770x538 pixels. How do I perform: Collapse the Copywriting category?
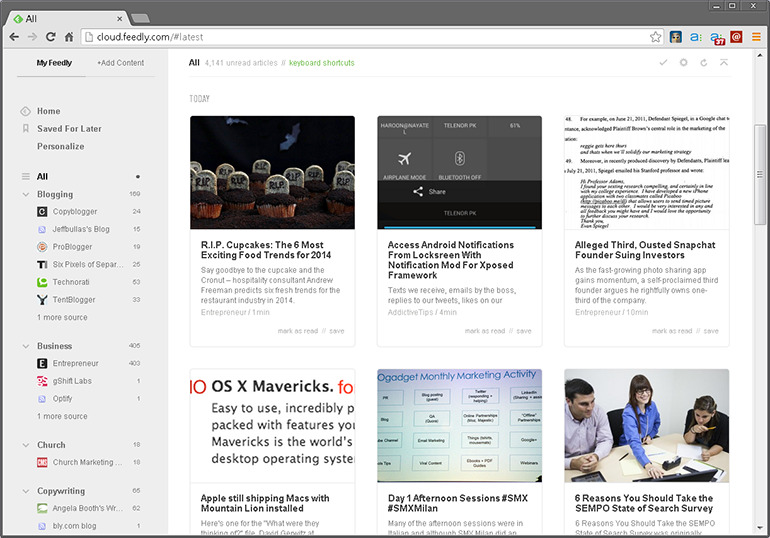click(x=26, y=491)
